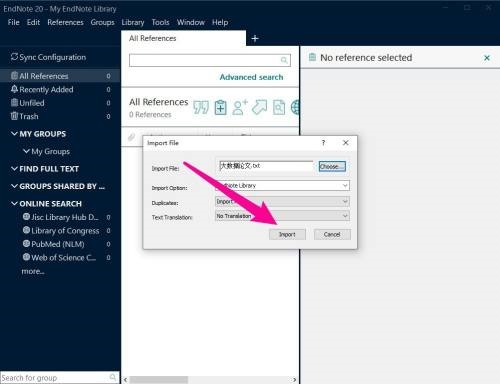Add a new tab with plus button
Viewport: 500px width, 384px height.
[255, 39]
